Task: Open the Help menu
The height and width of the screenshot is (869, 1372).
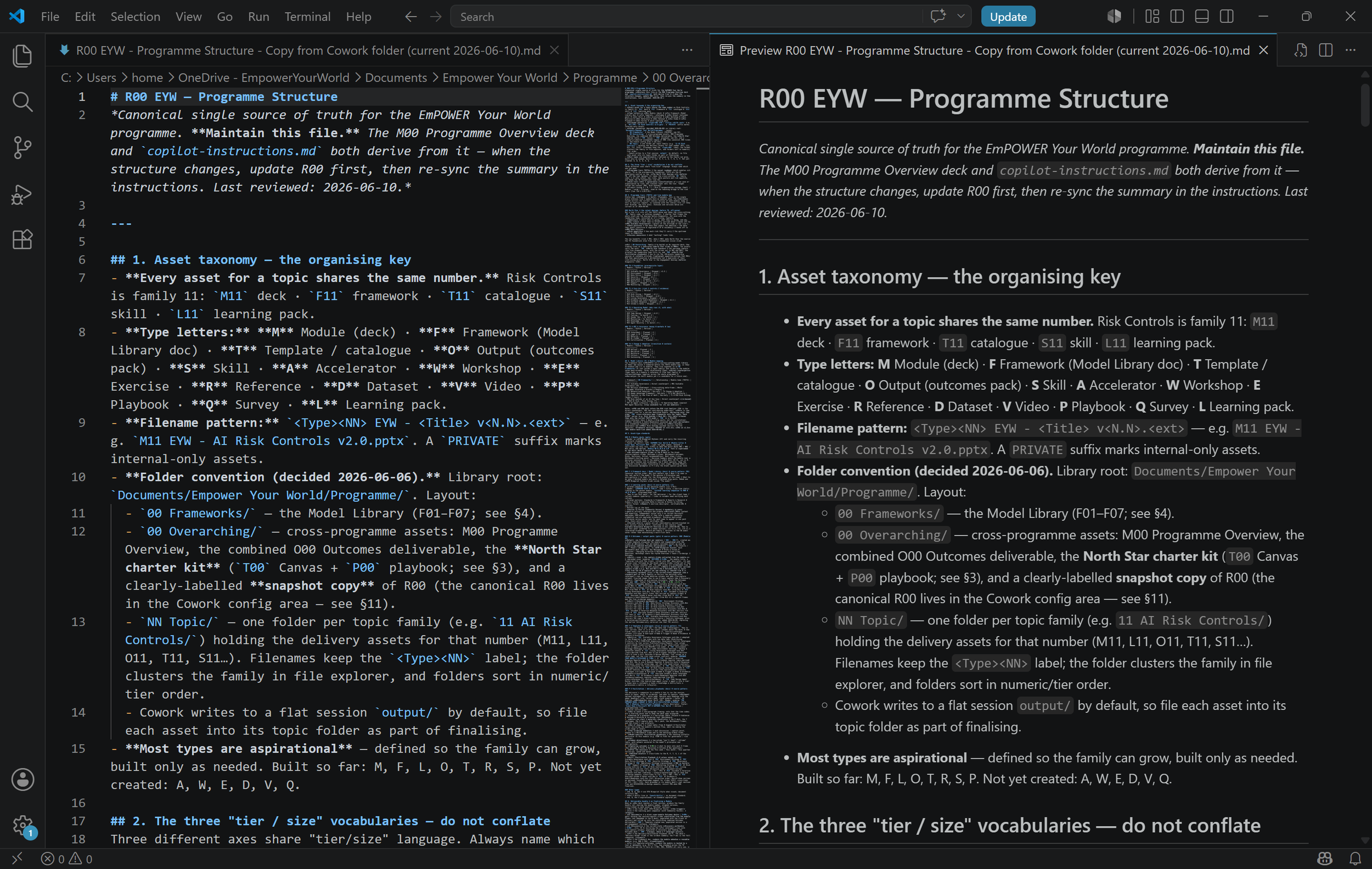Action: [358, 16]
